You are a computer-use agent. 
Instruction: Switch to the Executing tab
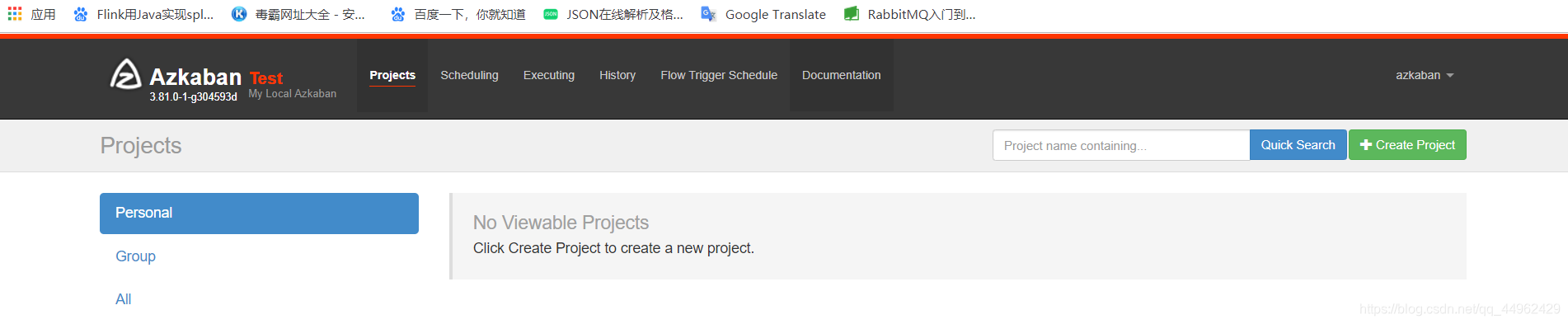coord(549,75)
